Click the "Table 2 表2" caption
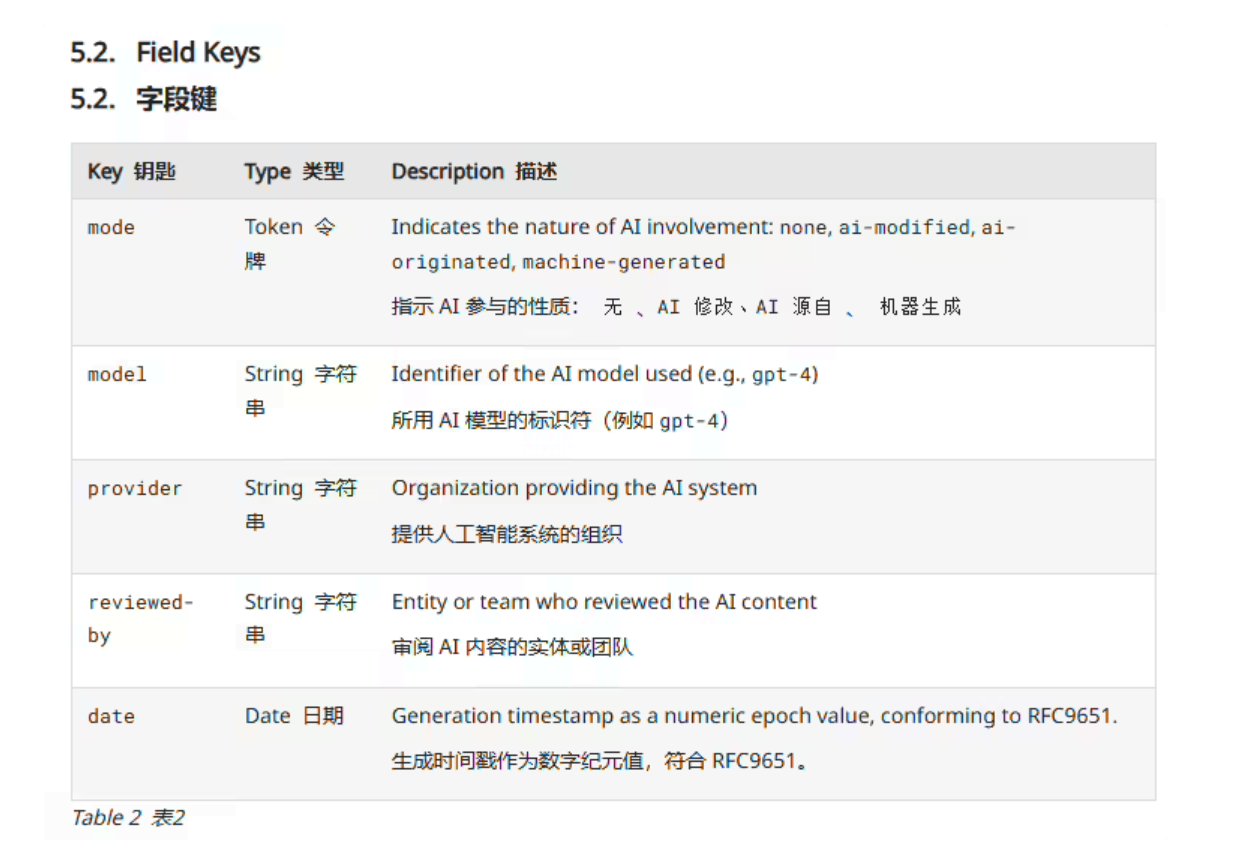 pyautogui.click(x=128, y=818)
